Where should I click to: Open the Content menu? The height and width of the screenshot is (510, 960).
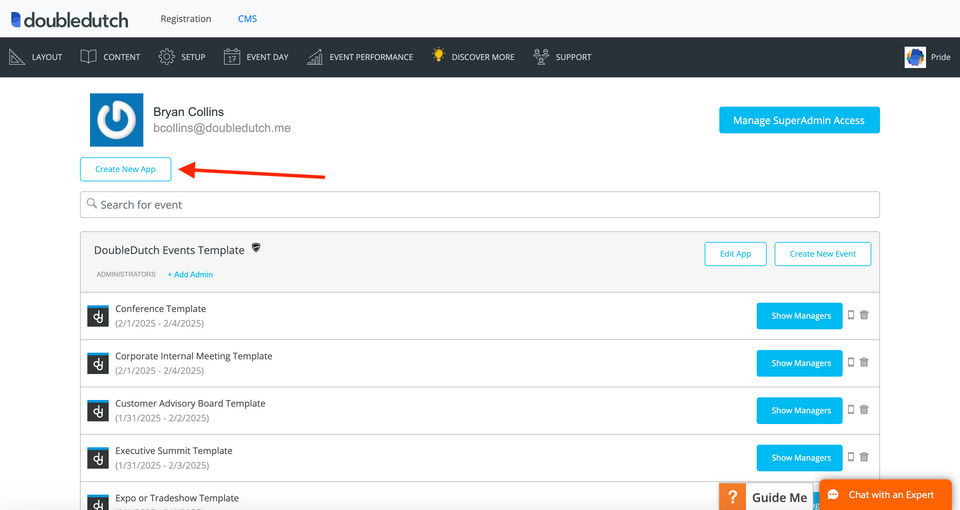(x=110, y=57)
